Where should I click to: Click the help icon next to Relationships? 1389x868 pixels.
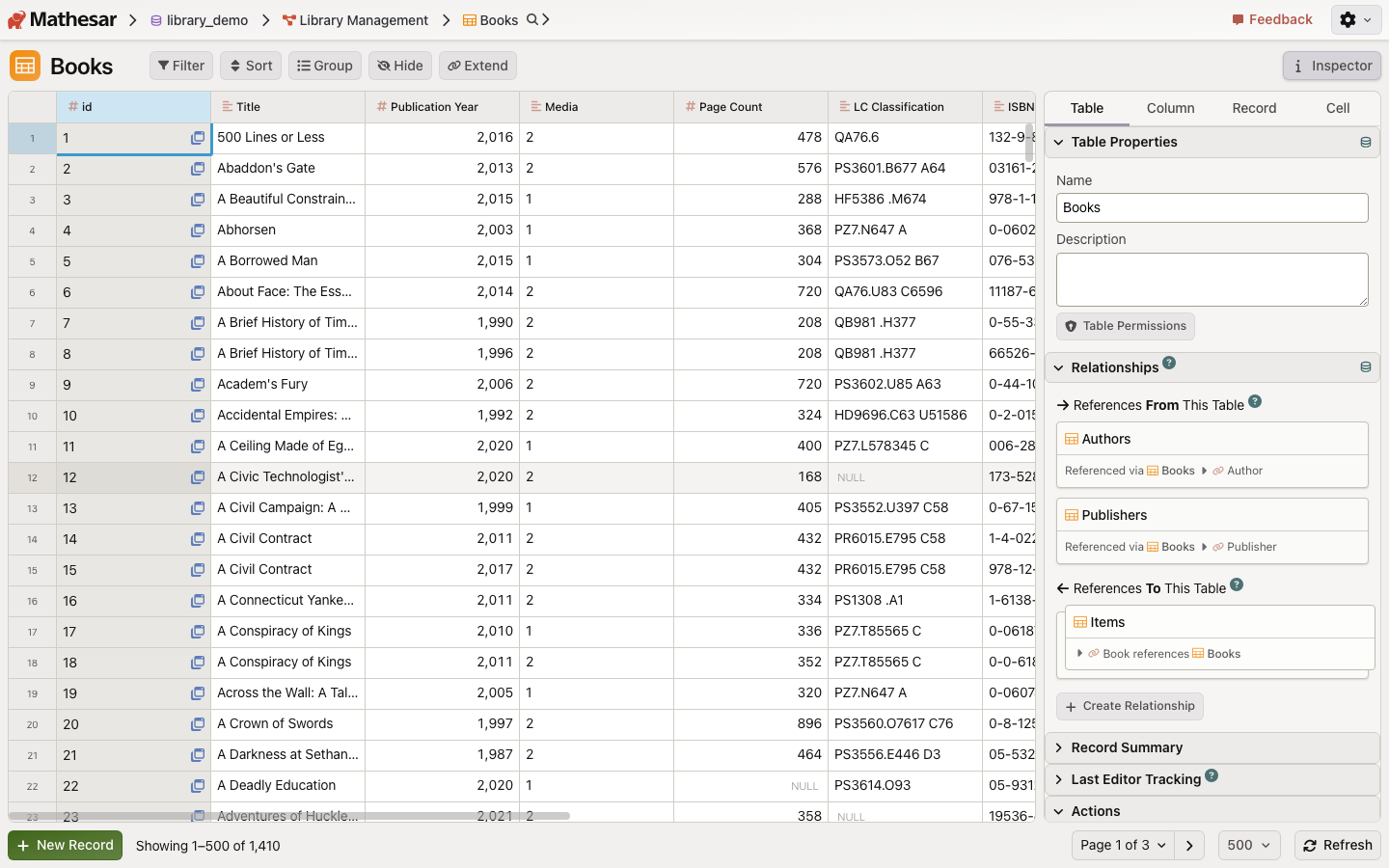click(1169, 363)
